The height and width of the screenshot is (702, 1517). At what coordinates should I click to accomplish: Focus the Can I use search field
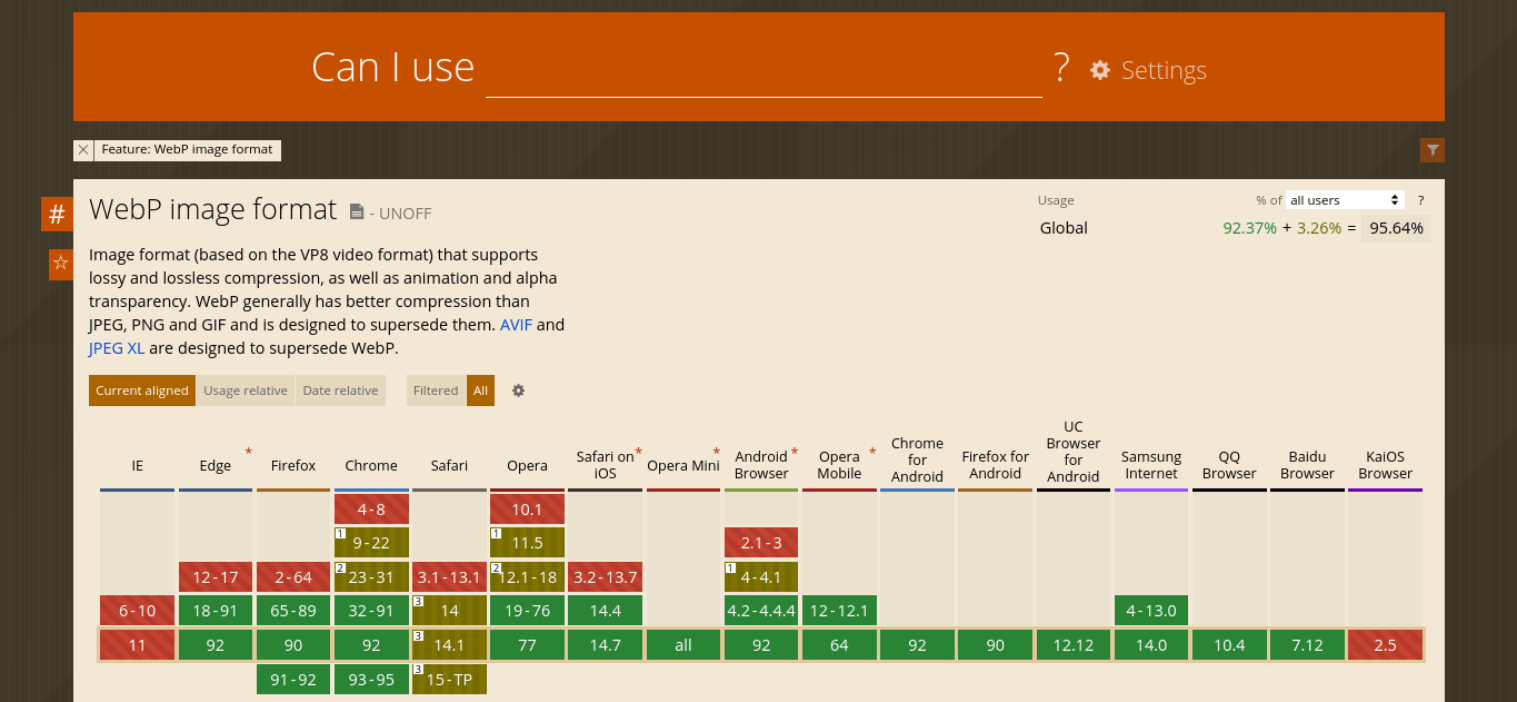click(x=764, y=70)
